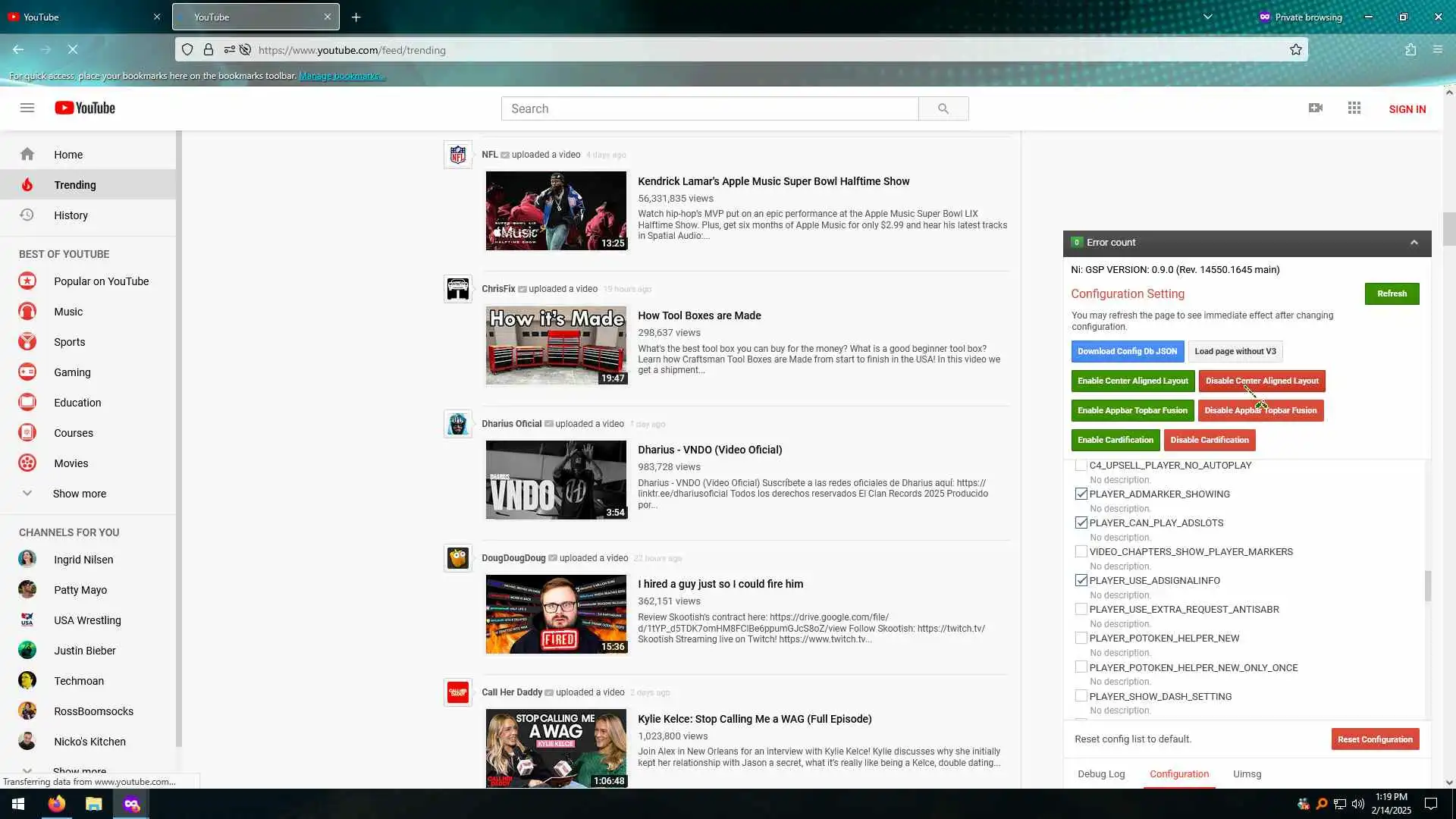Open the browser extensions icon
1456x819 pixels.
tap(1410, 50)
